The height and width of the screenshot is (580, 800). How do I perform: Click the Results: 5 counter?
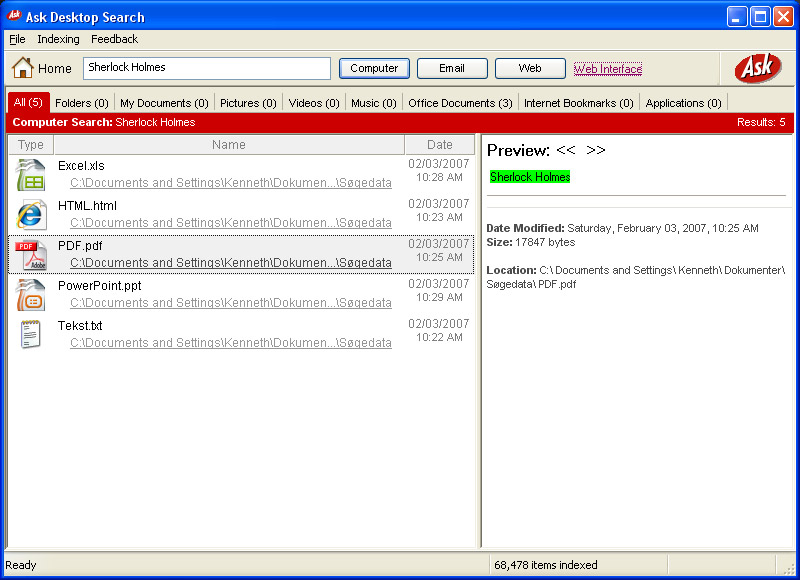click(761, 122)
